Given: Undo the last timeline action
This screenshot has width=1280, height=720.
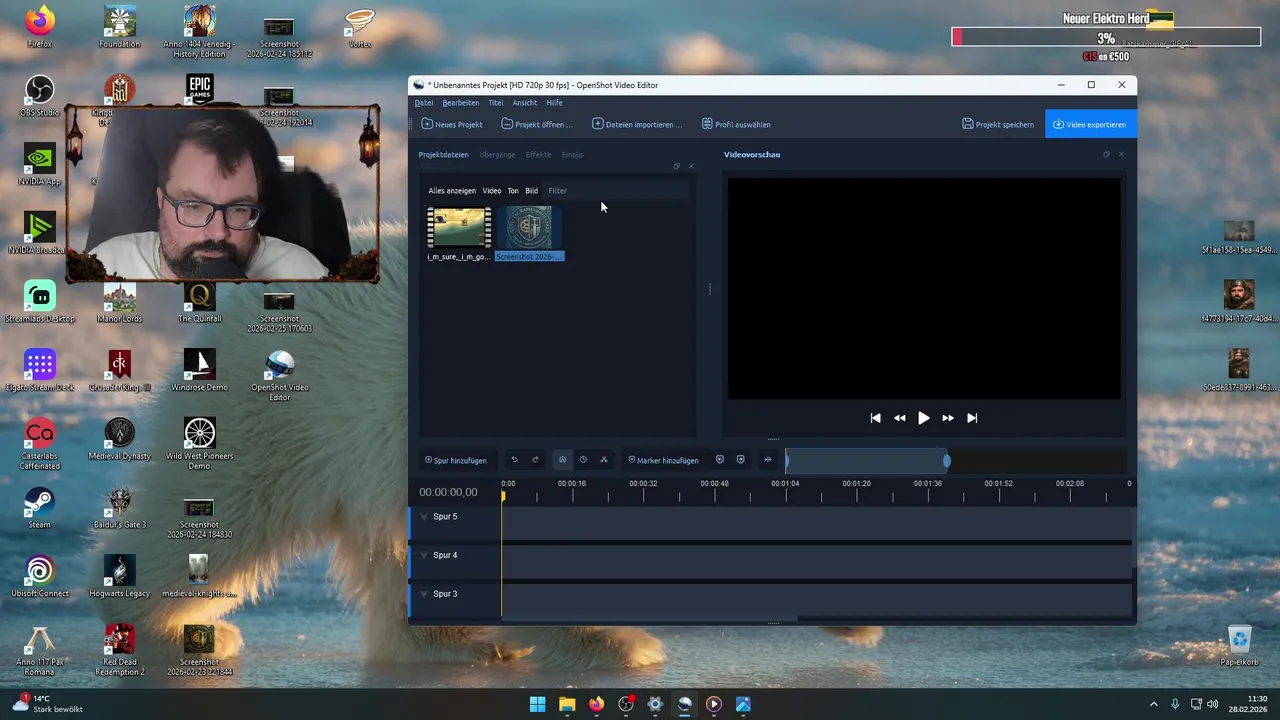Looking at the screenshot, I should coord(514,460).
